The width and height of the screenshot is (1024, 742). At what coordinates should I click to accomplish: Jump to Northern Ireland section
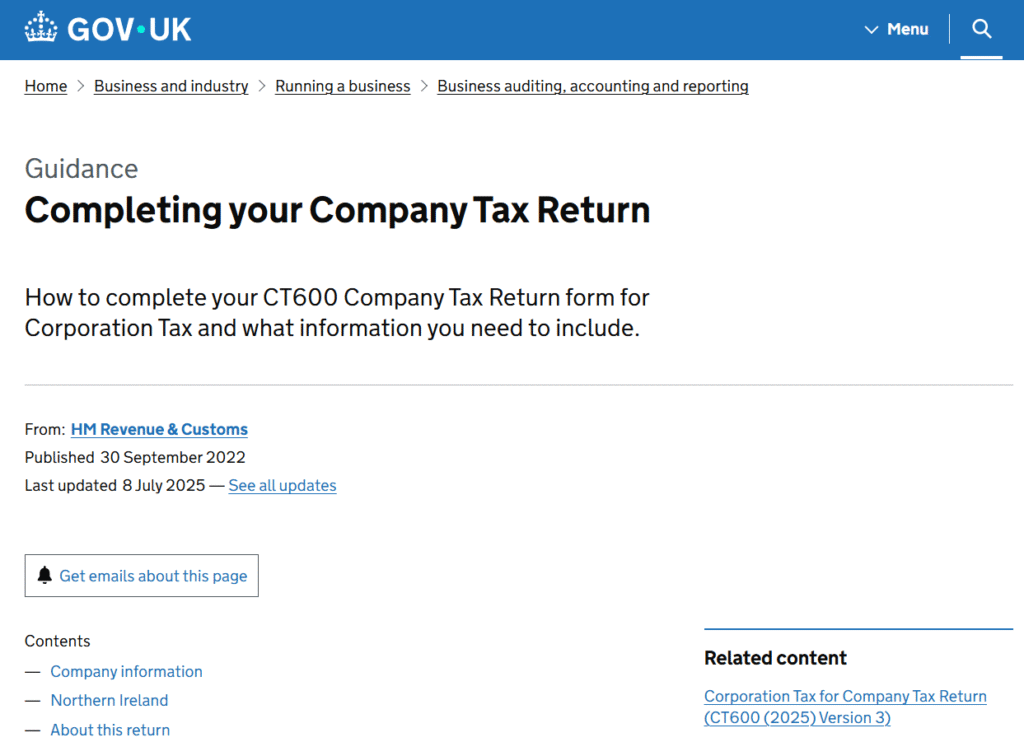click(x=109, y=700)
